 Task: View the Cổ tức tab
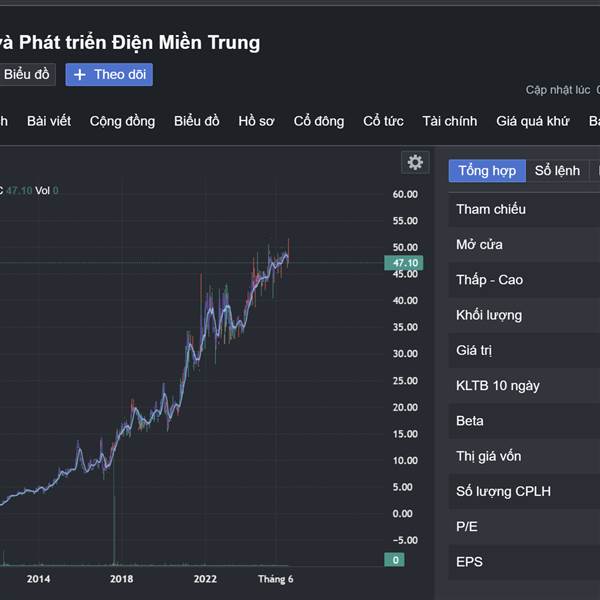(383, 121)
